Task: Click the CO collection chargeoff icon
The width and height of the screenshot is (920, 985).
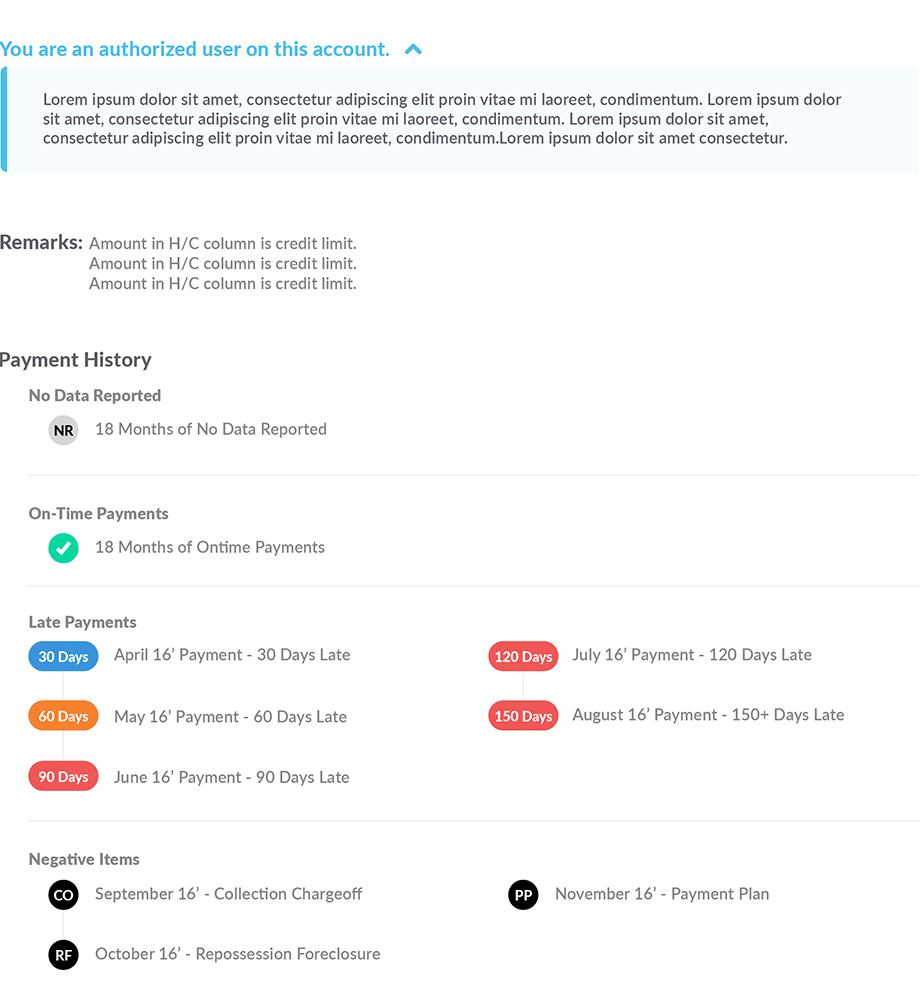Action: point(64,895)
